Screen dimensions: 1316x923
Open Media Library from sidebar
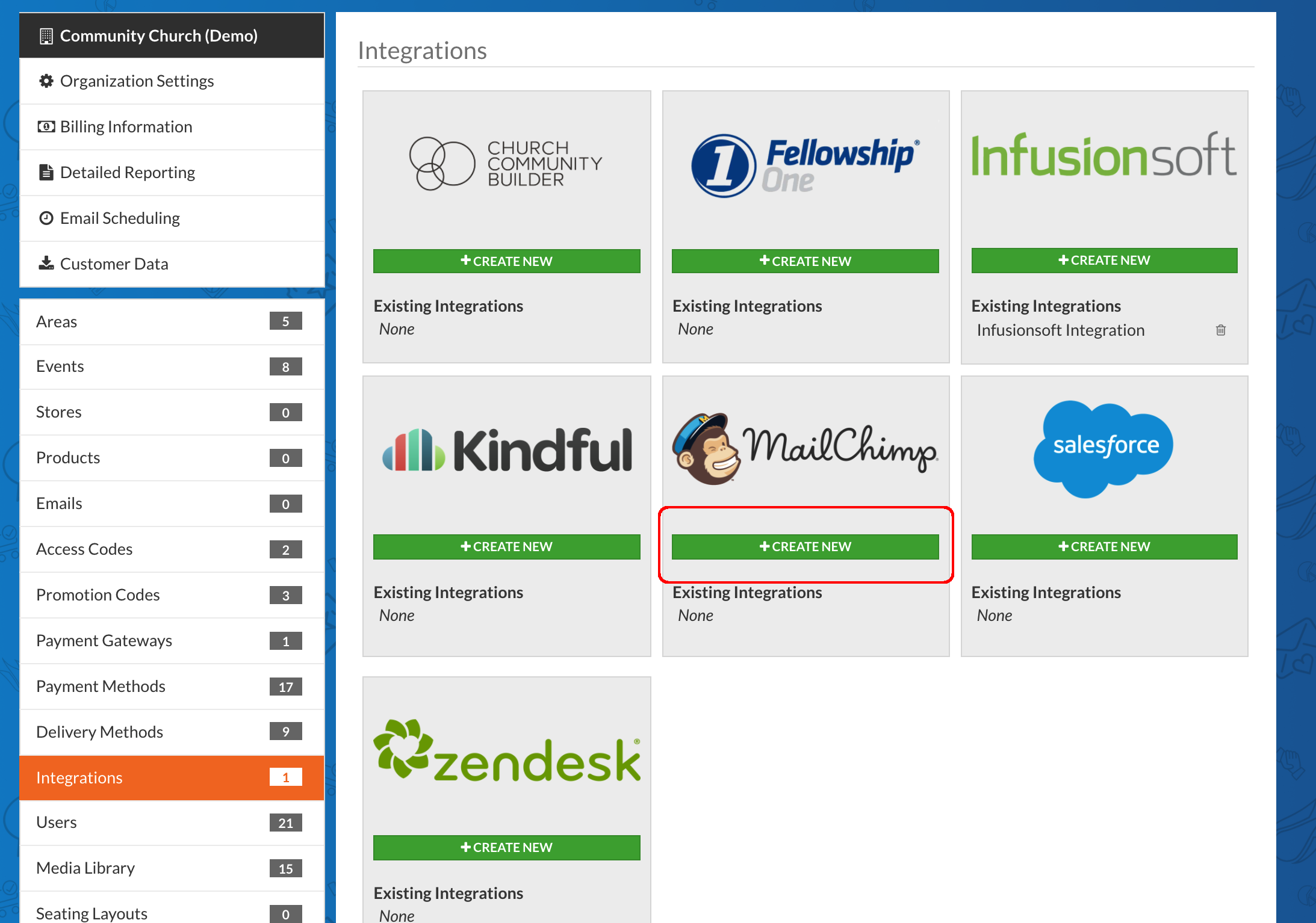[85, 868]
